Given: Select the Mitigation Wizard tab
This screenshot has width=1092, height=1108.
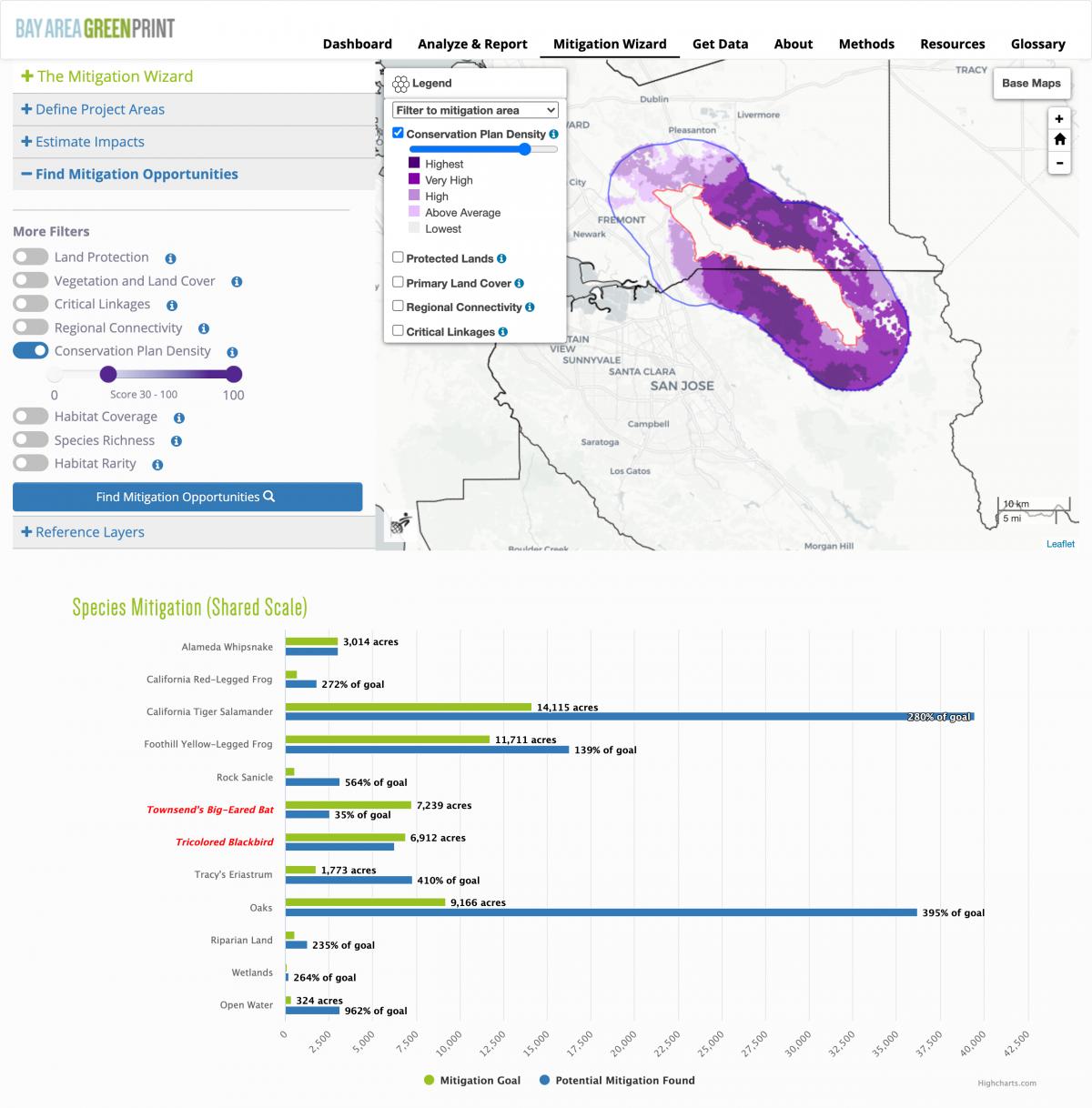Looking at the screenshot, I should (610, 44).
